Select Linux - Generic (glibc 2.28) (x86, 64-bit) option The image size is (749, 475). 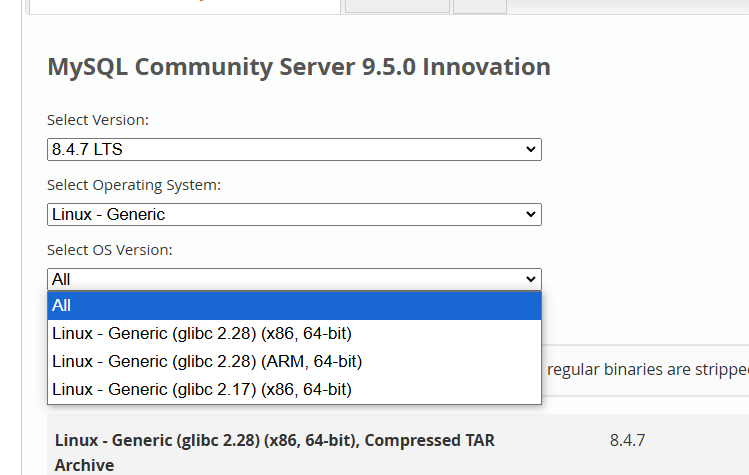294,334
